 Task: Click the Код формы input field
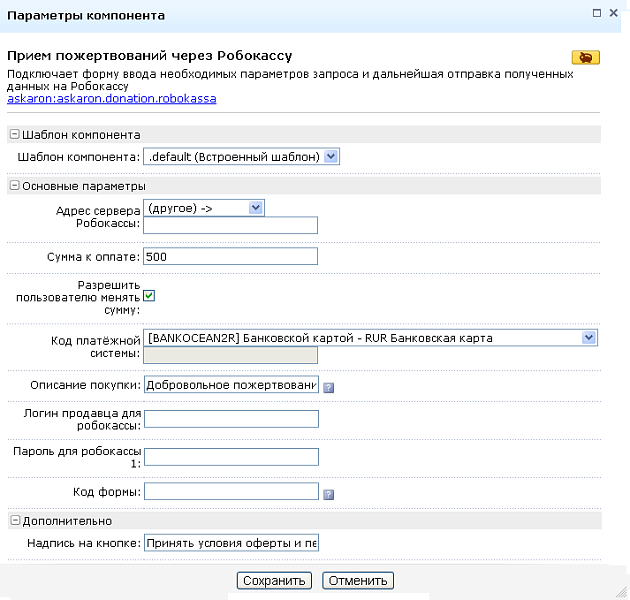click(231, 492)
